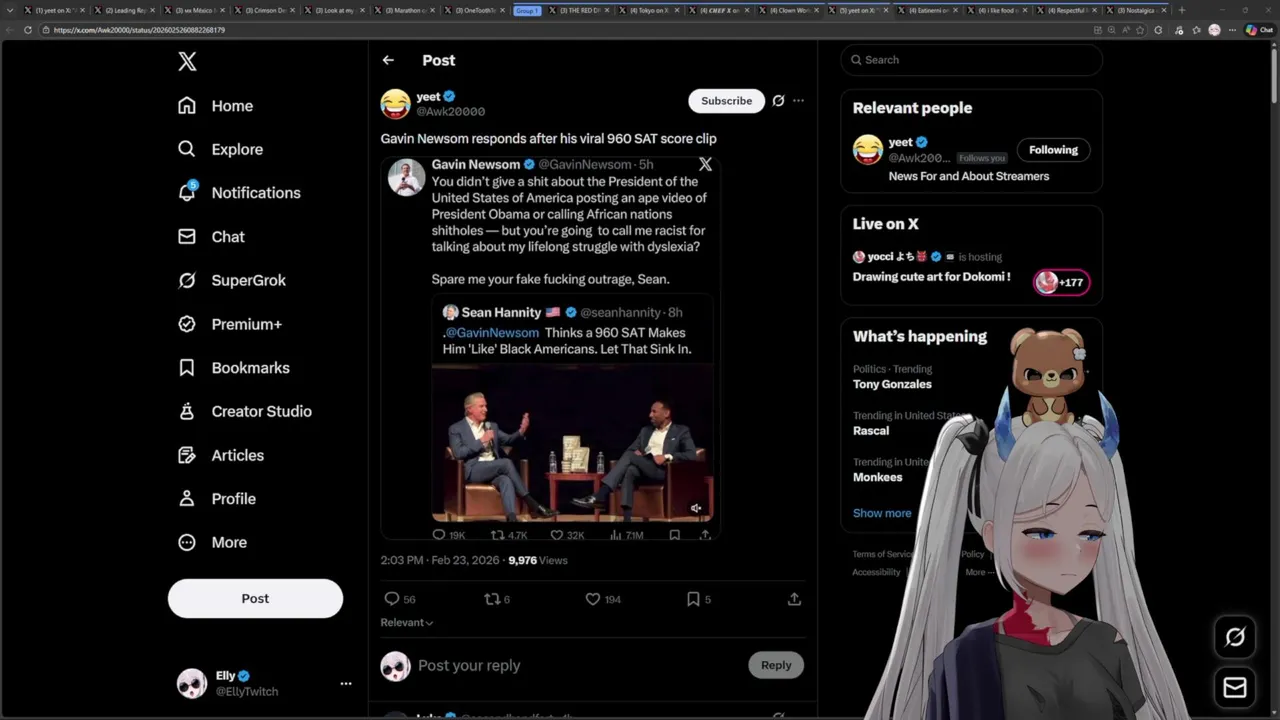Click the 9,976 Views count
This screenshot has width=1280, height=720.
point(538,560)
